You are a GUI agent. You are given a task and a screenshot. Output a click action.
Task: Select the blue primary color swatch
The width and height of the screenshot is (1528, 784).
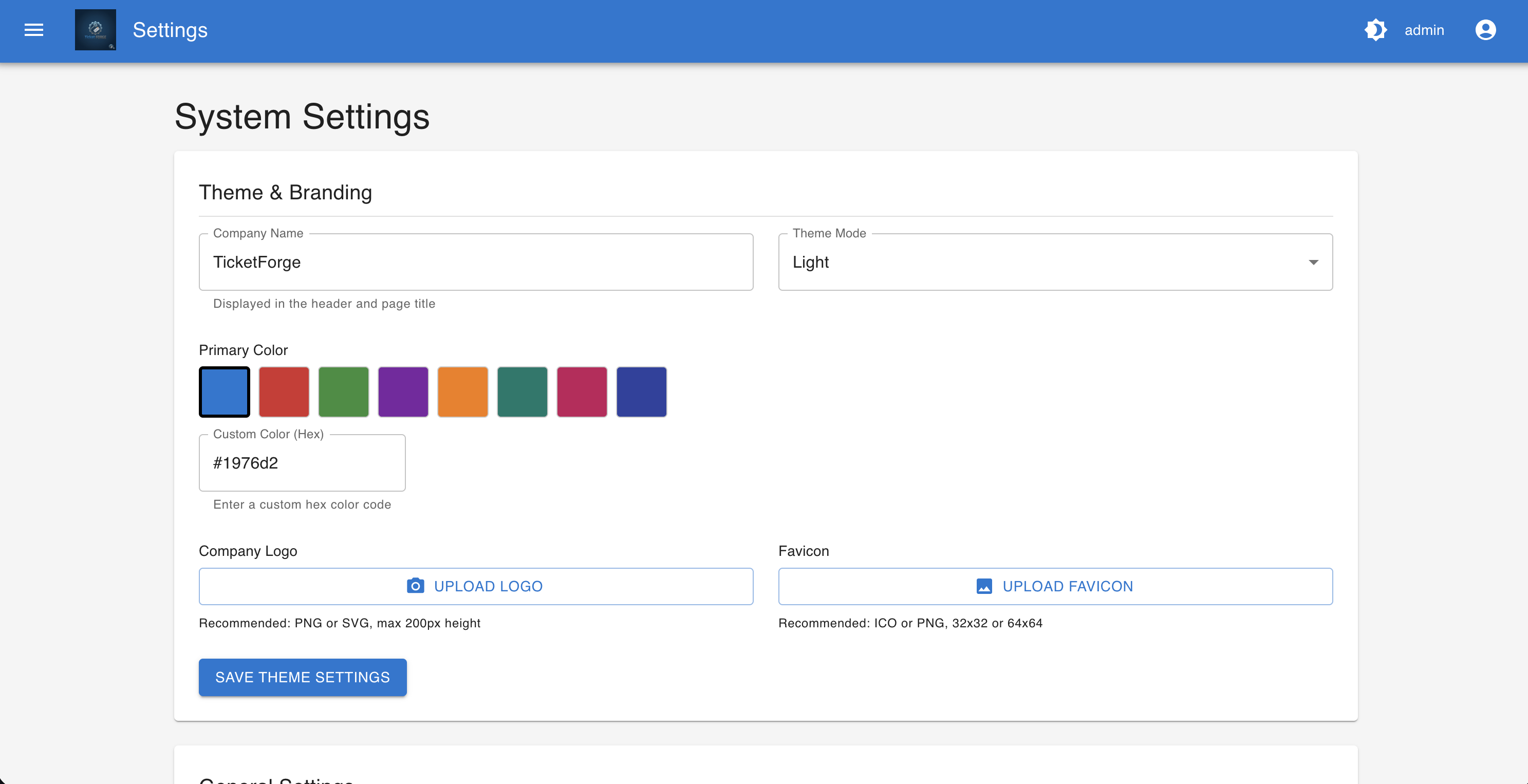(224, 392)
